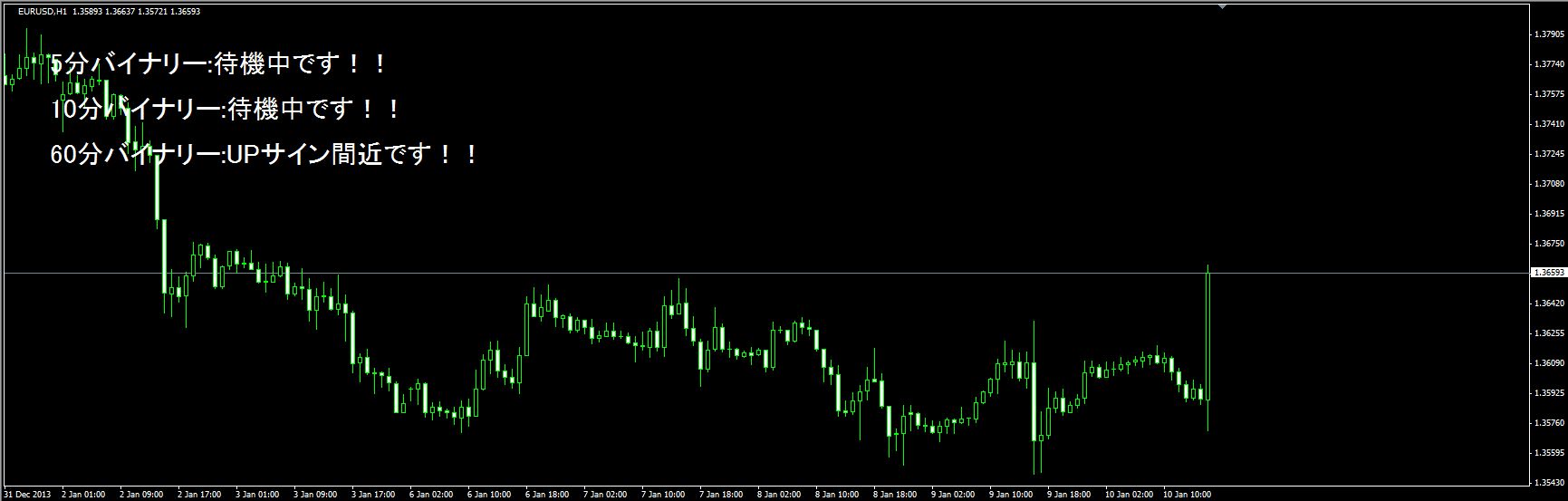Click 9 Jan 18:00 time axis label

click(1069, 495)
